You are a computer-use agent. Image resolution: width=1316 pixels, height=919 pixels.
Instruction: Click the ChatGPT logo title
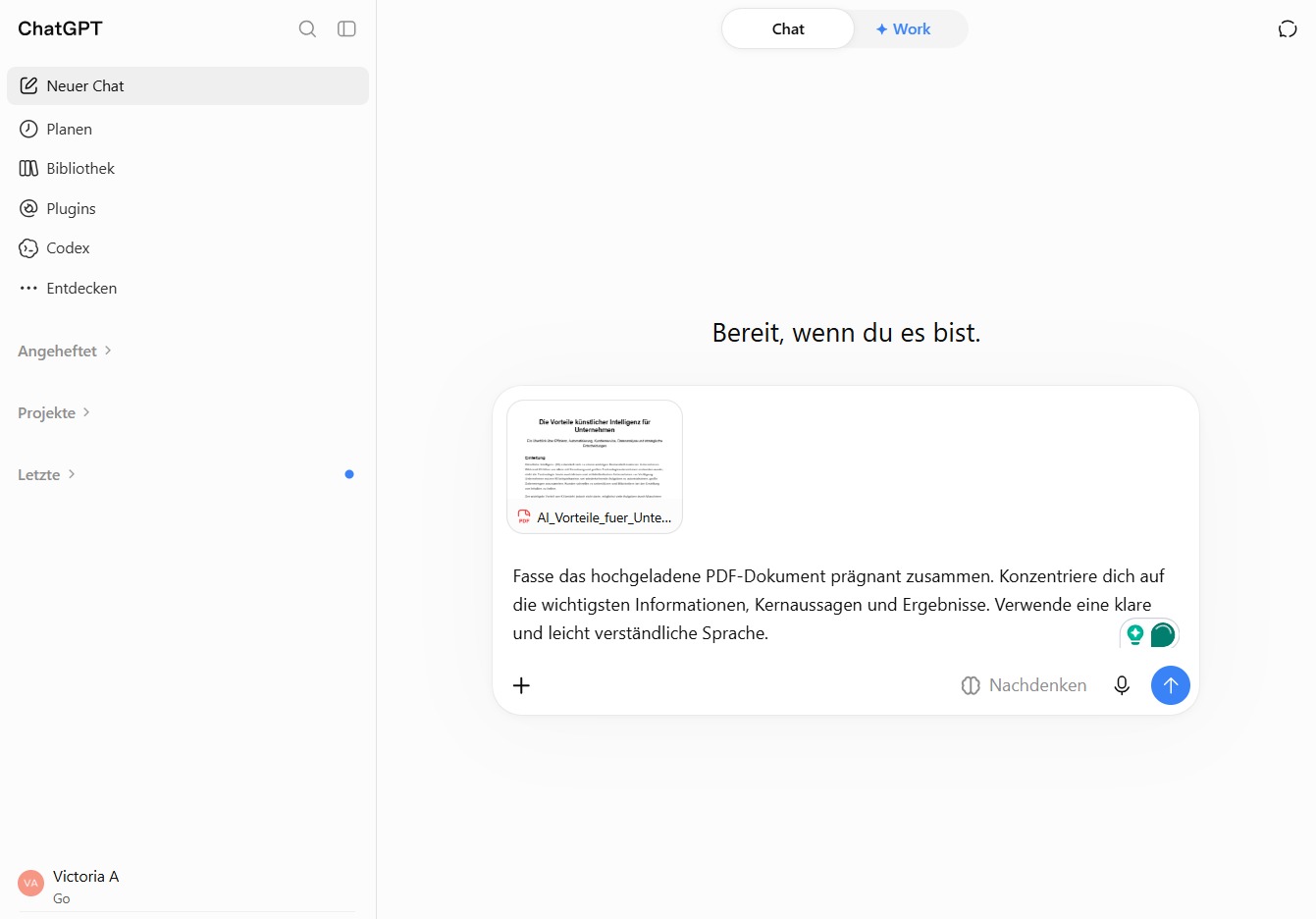pyautogui.click(x=60, y=28)
